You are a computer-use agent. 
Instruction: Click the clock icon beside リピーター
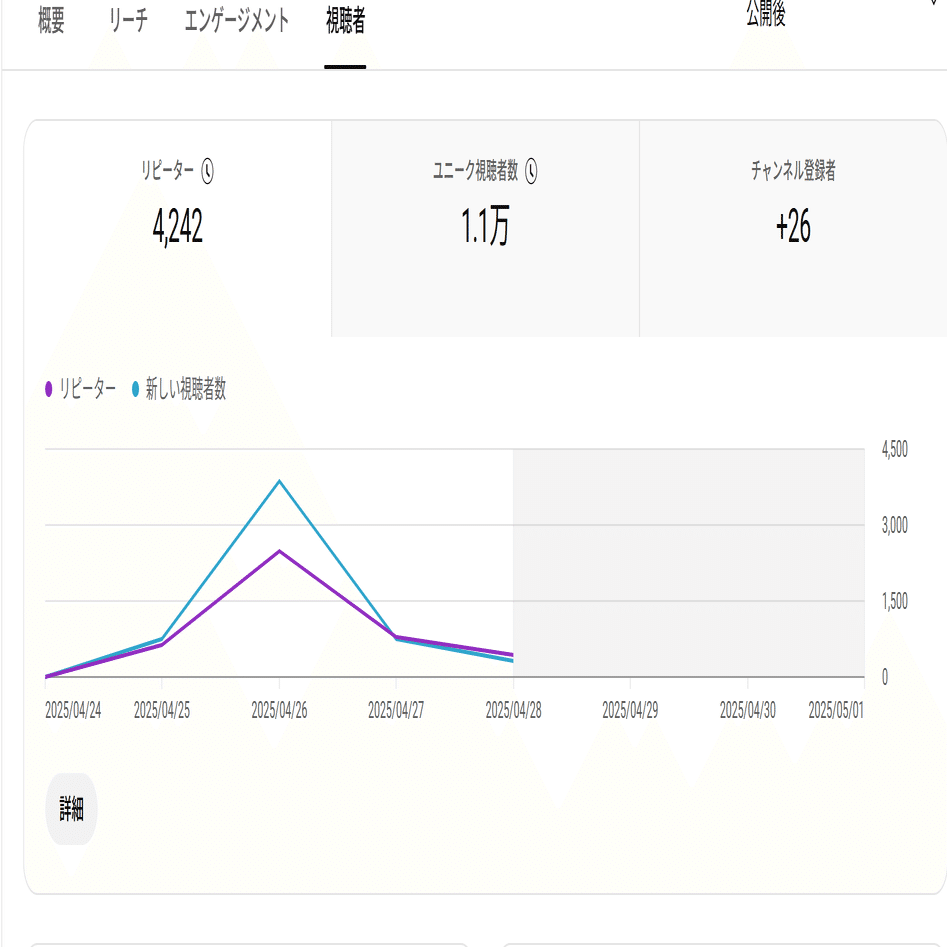coord(207,171)
